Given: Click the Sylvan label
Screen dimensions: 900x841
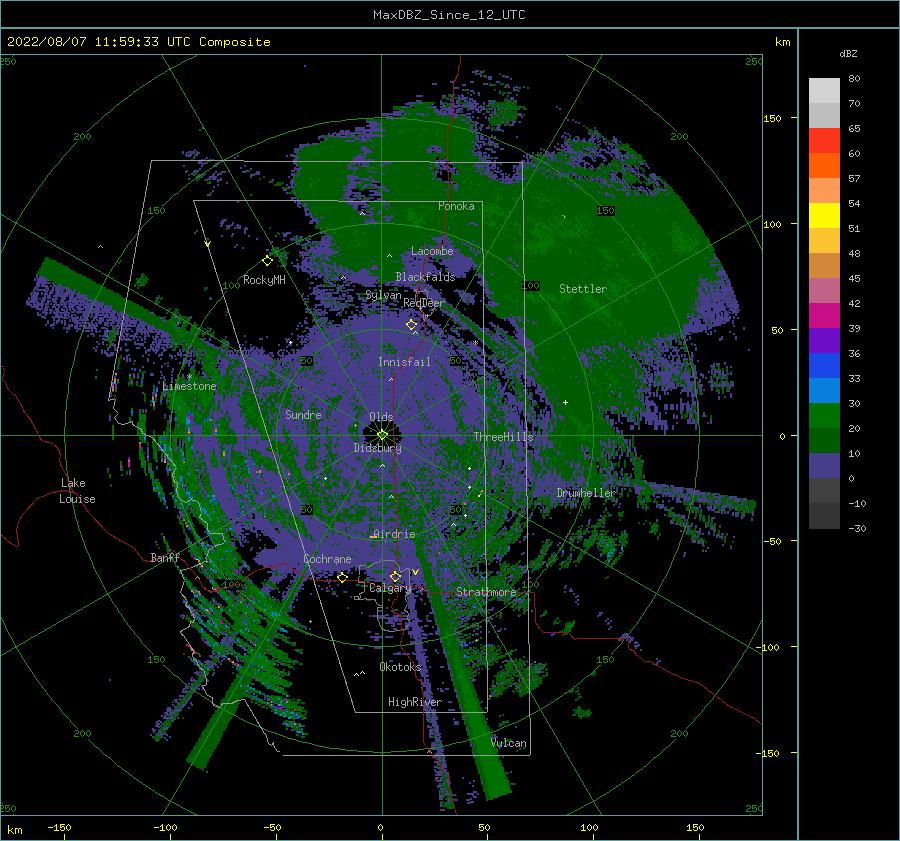Looking at the screenshot, I should 383,295.
